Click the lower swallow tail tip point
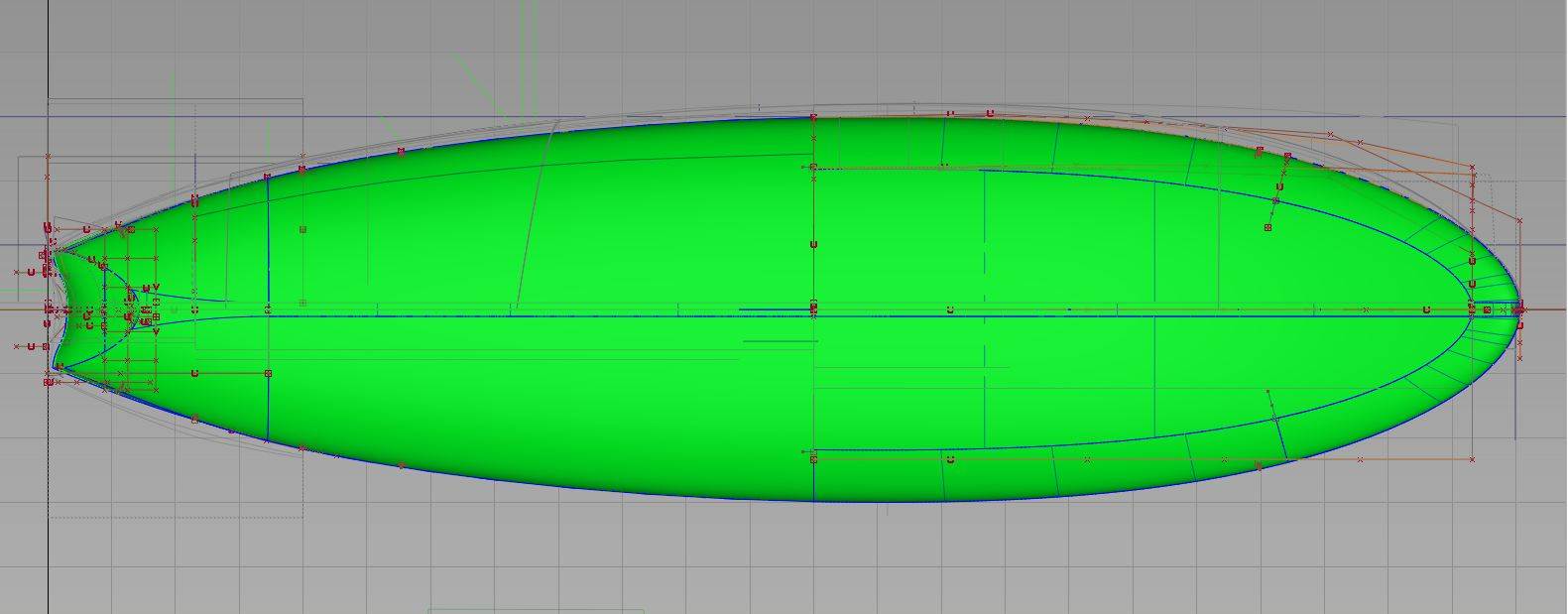The width and height of the screenshot is (1568, 614). click(x=57, y=367)
